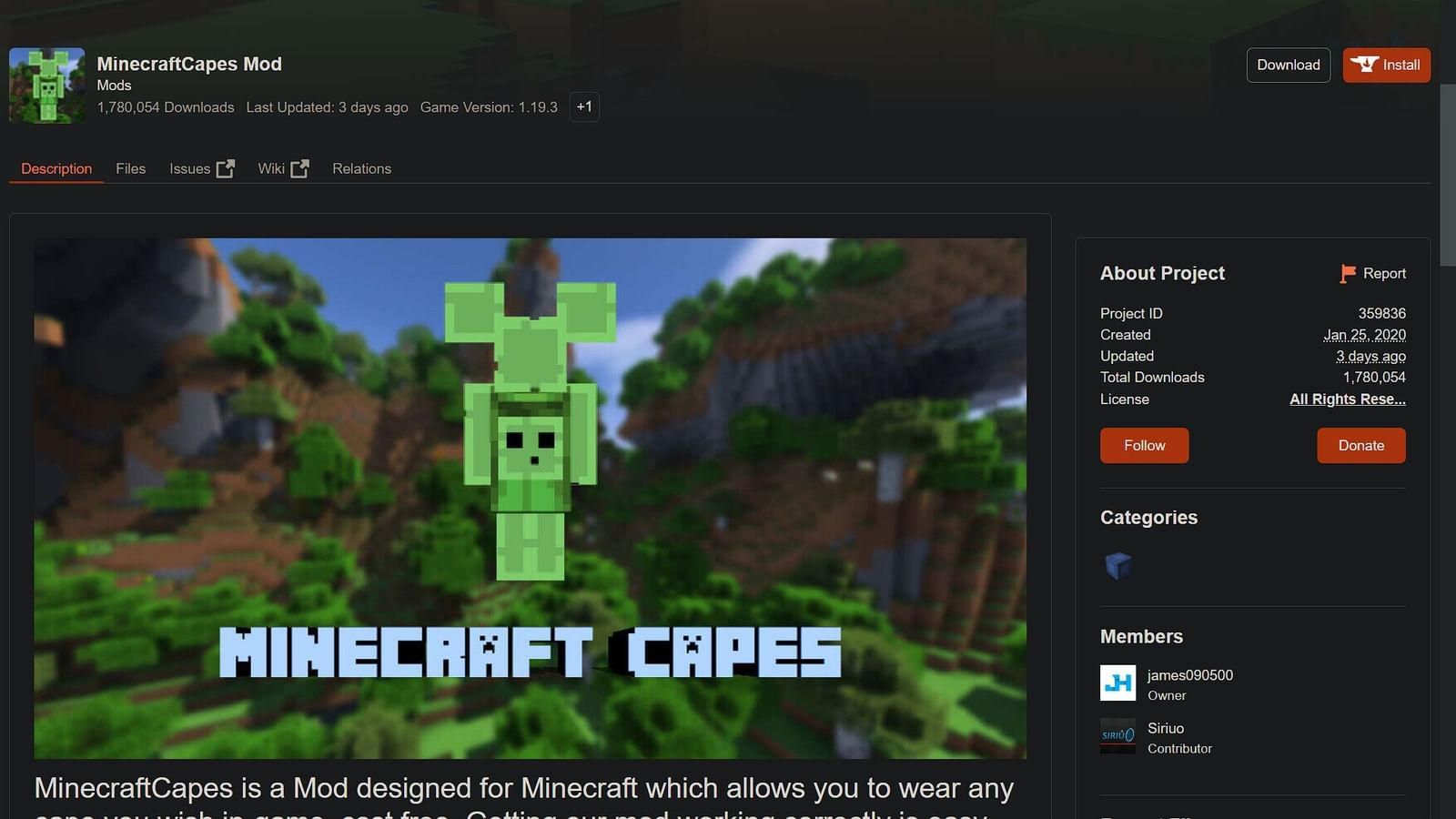Click james090500's avatar icon
The image size is (1456, 819).
click(1117, 683)
